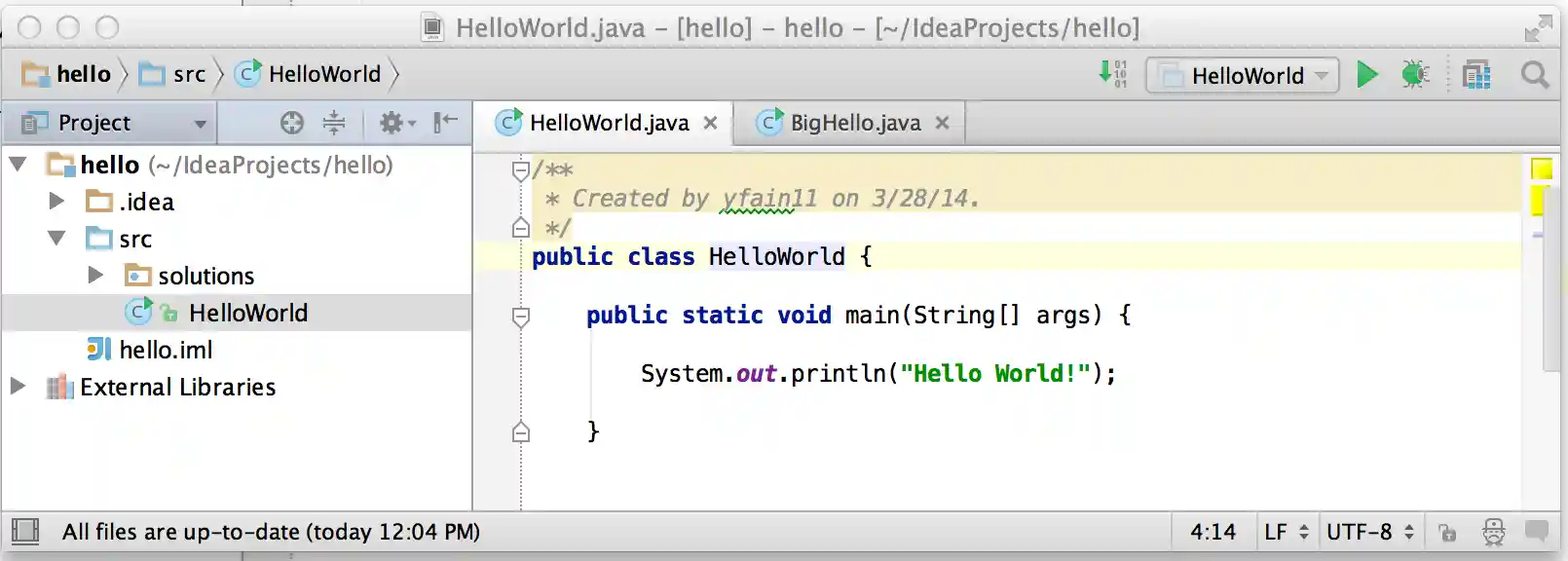Toggle tool window bars in status bar
Viewport: 1568px width, 561px height.
[x=25, y=532]
